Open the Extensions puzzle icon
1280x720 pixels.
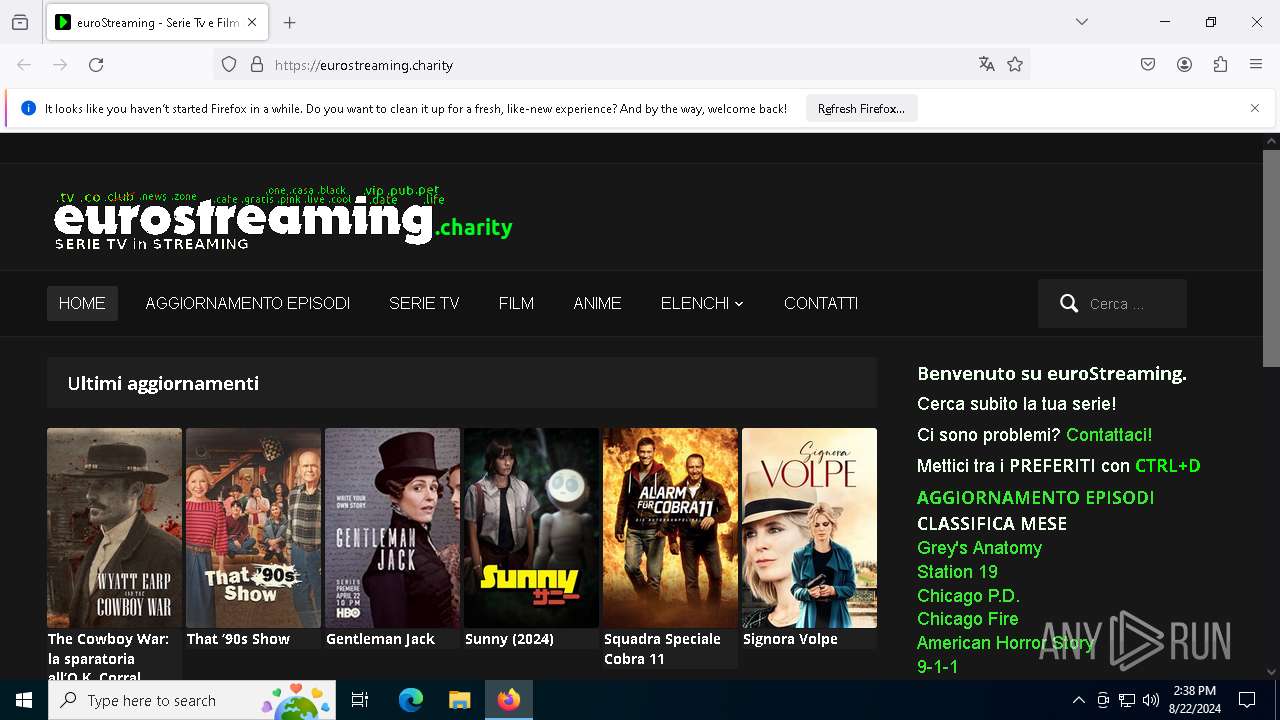(x=1220, y=65)
